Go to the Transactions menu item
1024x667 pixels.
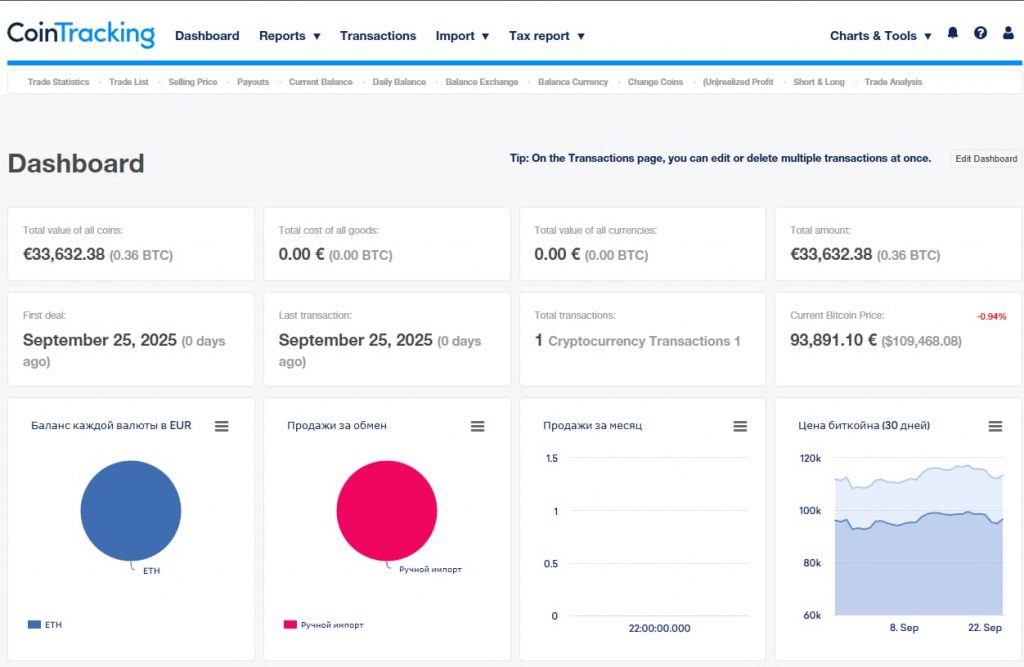point(377,36)
